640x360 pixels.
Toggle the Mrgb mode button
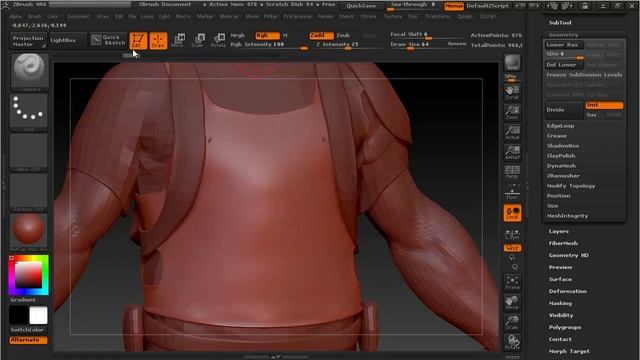coord(238,36)
